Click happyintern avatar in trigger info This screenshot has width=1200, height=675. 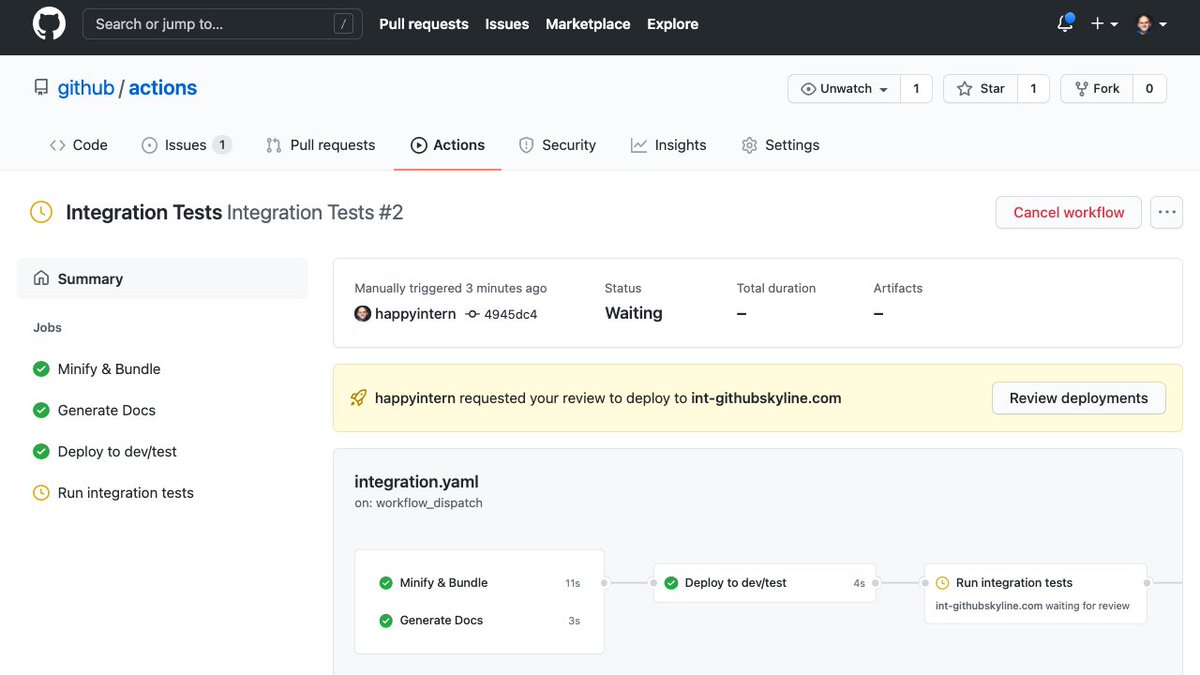[363, 314]
